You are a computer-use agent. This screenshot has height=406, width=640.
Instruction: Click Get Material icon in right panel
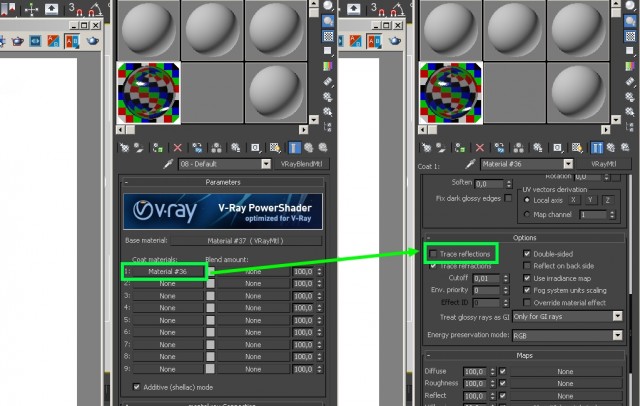pyautogui.click(x=426, y=147)
